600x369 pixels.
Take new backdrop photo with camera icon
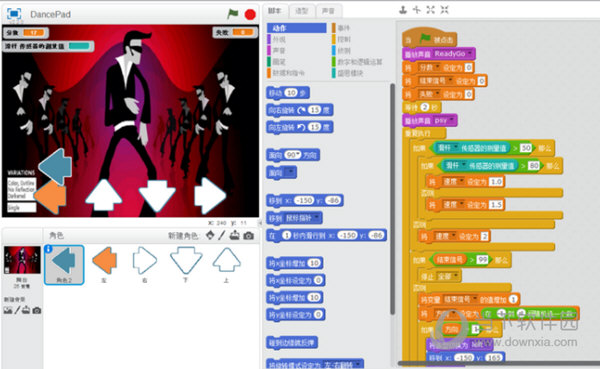[x=37, y=310]
